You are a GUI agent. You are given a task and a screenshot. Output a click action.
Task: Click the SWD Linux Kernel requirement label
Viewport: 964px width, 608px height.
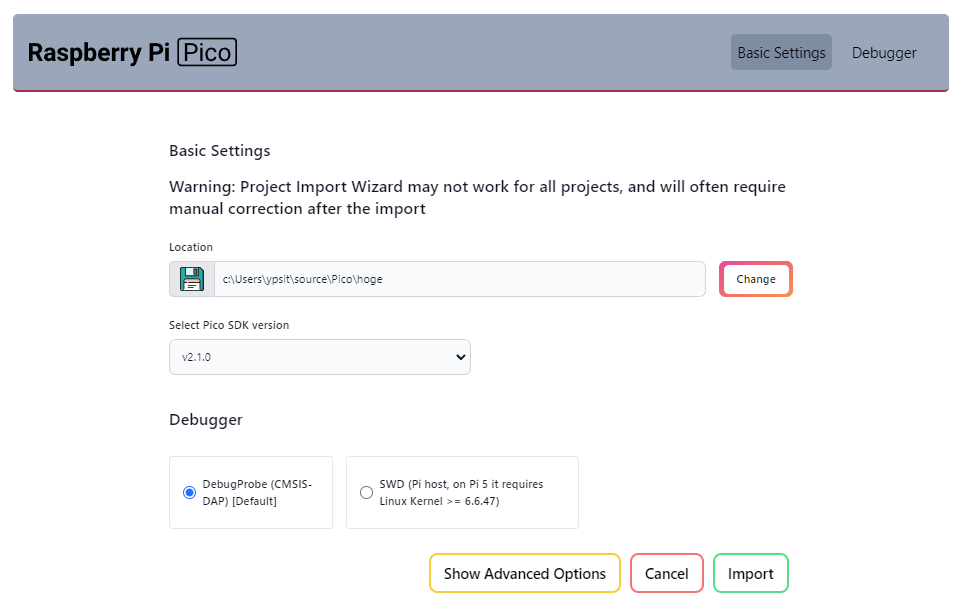pyautogui.click(x=461, y=492)
